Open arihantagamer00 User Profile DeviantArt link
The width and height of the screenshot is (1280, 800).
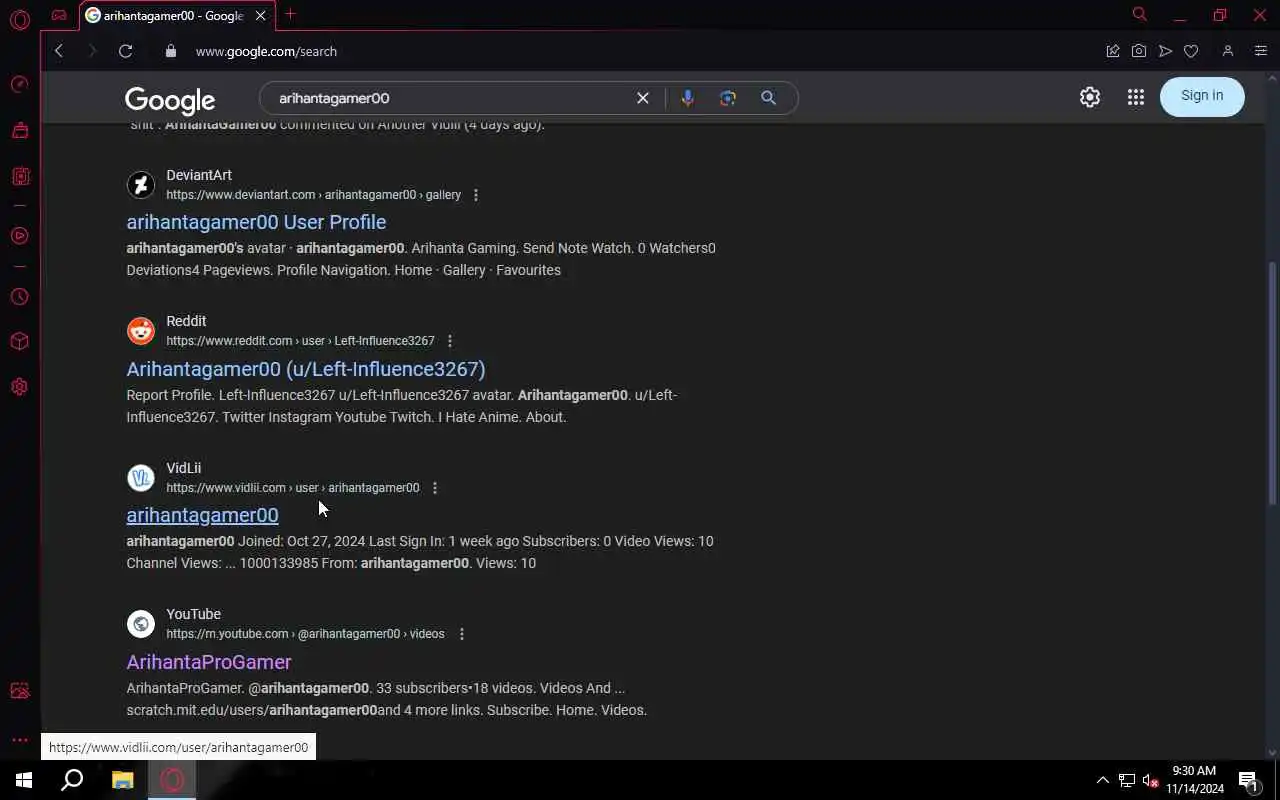coord(256,222)
